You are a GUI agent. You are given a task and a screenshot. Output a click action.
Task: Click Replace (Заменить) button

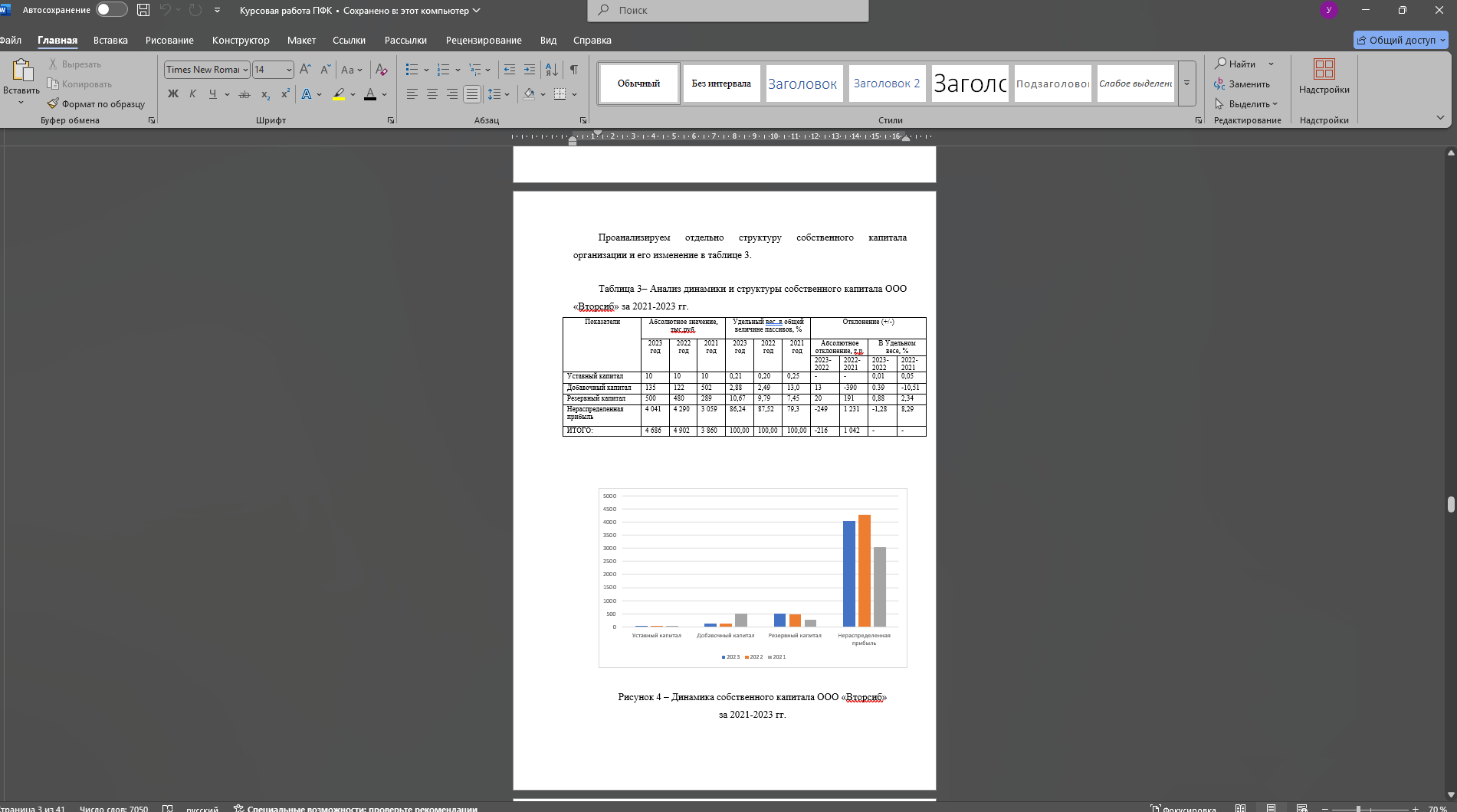coord(1242,84)
